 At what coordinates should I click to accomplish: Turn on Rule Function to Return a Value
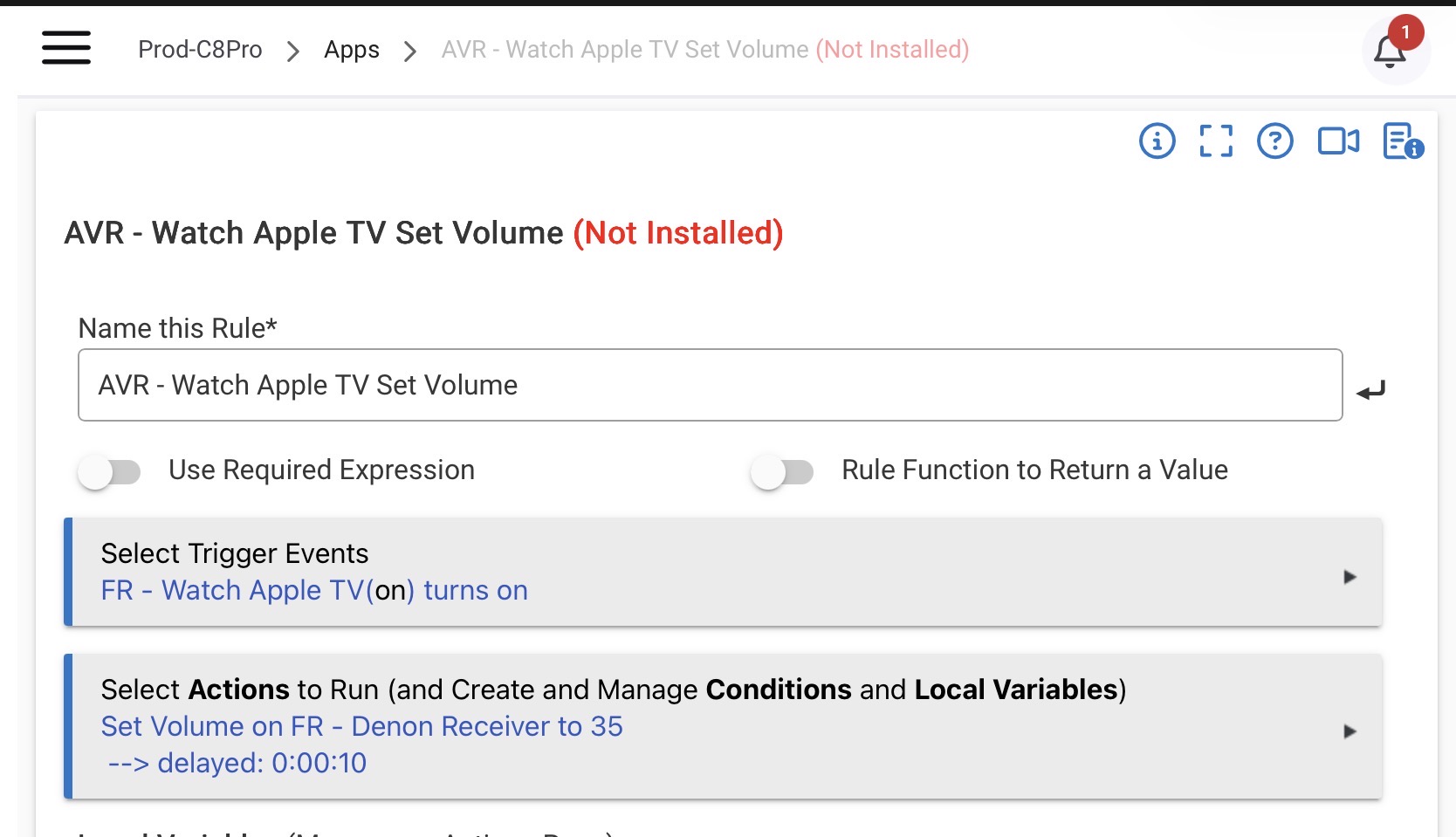click(782, 472)
